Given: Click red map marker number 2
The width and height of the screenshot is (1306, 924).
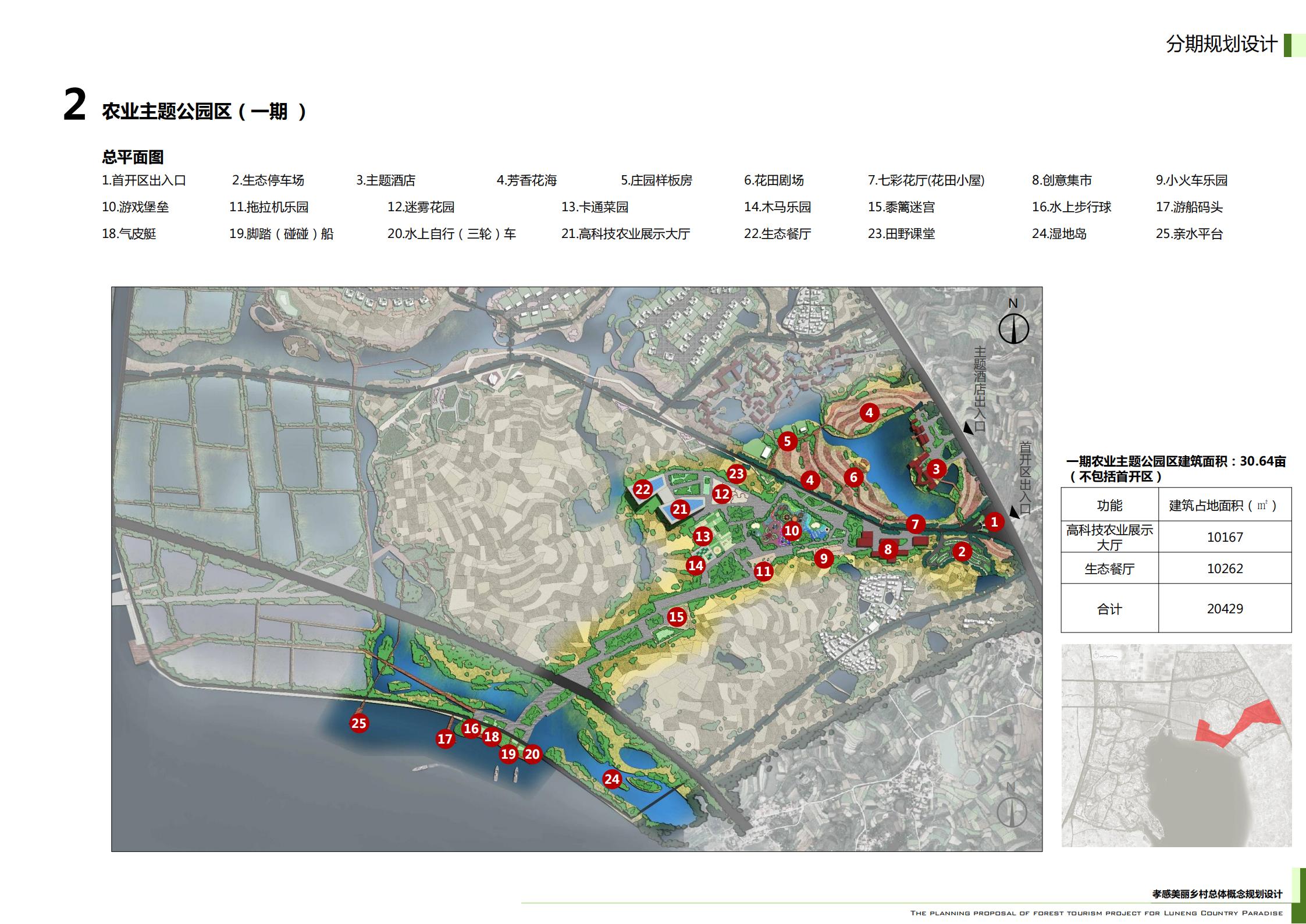Looking at the screenshot, I should point(962,552).
